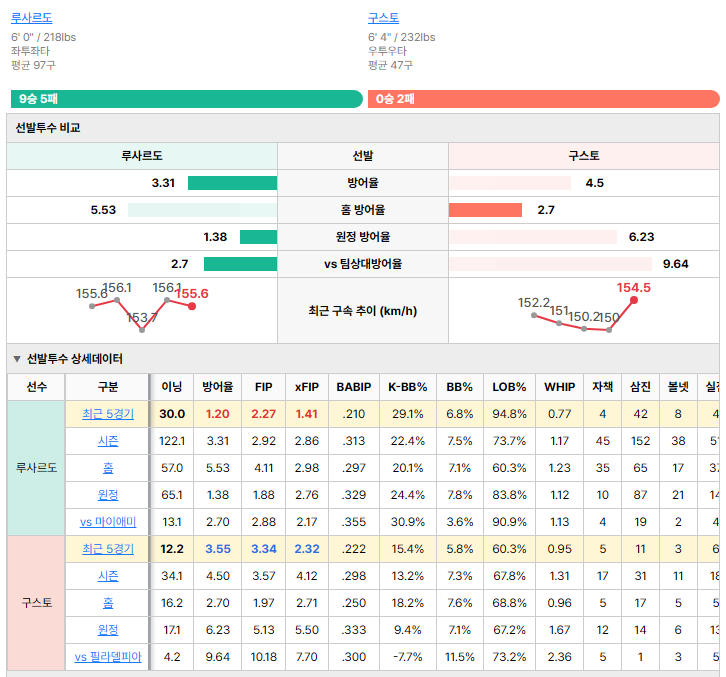Click the 홈 방어율 row label

(x=363, y=210)
